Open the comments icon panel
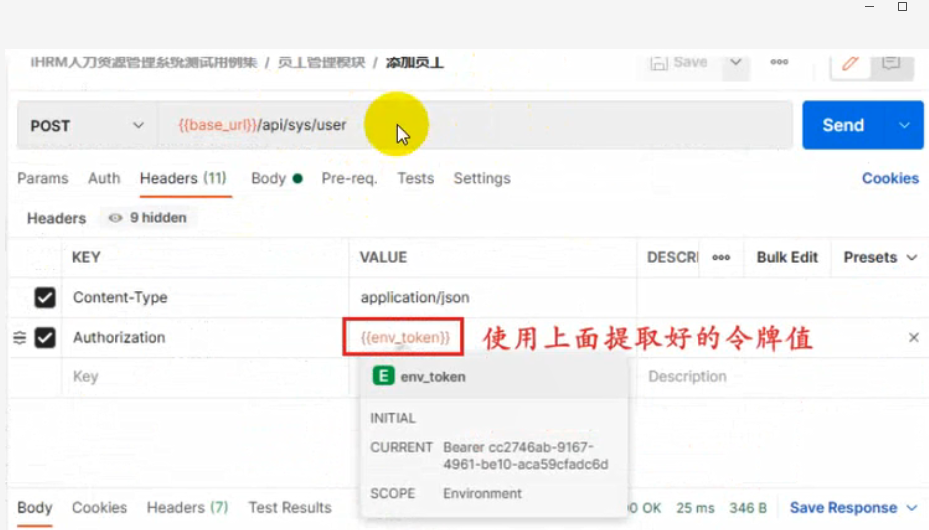 891,63
